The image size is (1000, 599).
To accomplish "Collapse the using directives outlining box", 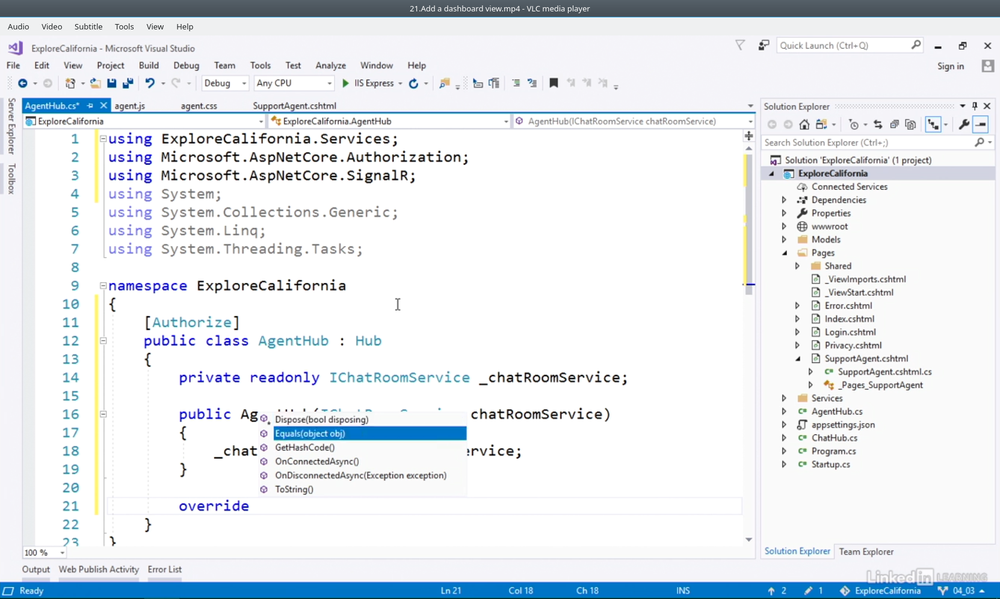I will 103,138.
